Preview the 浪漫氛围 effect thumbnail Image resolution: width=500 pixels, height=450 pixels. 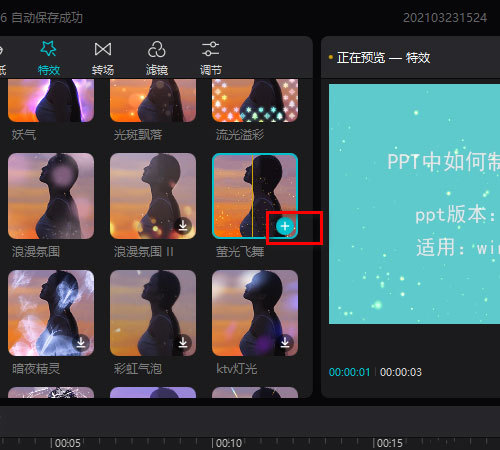pyautogui.click(x=51, y=196)
